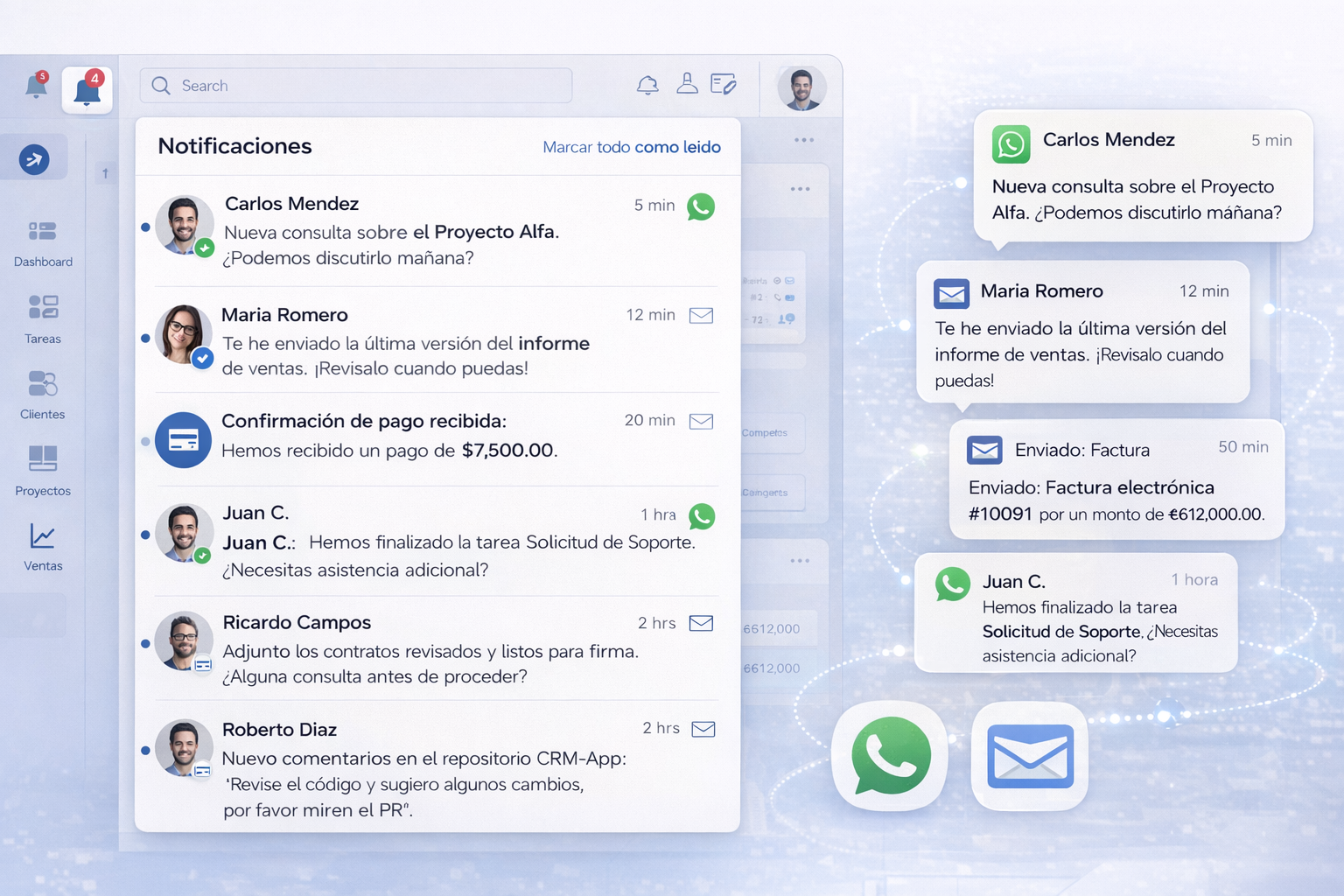Open the large email envelope icon at bottom right
Image resolution: width=1344 pixels, height=896 pixels.
coord(1029,755)
